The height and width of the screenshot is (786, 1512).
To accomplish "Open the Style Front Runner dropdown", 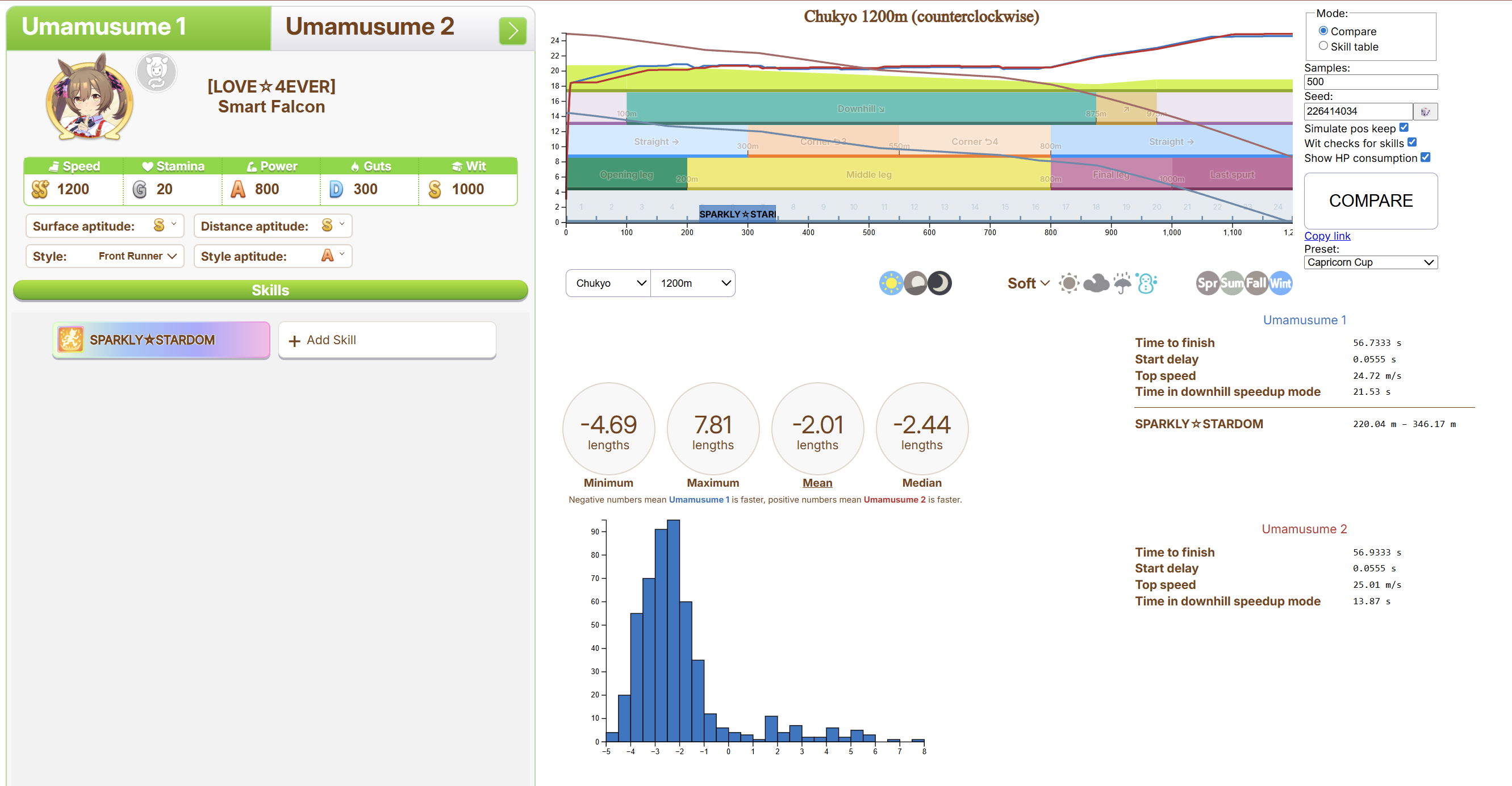I will [137, 256].
